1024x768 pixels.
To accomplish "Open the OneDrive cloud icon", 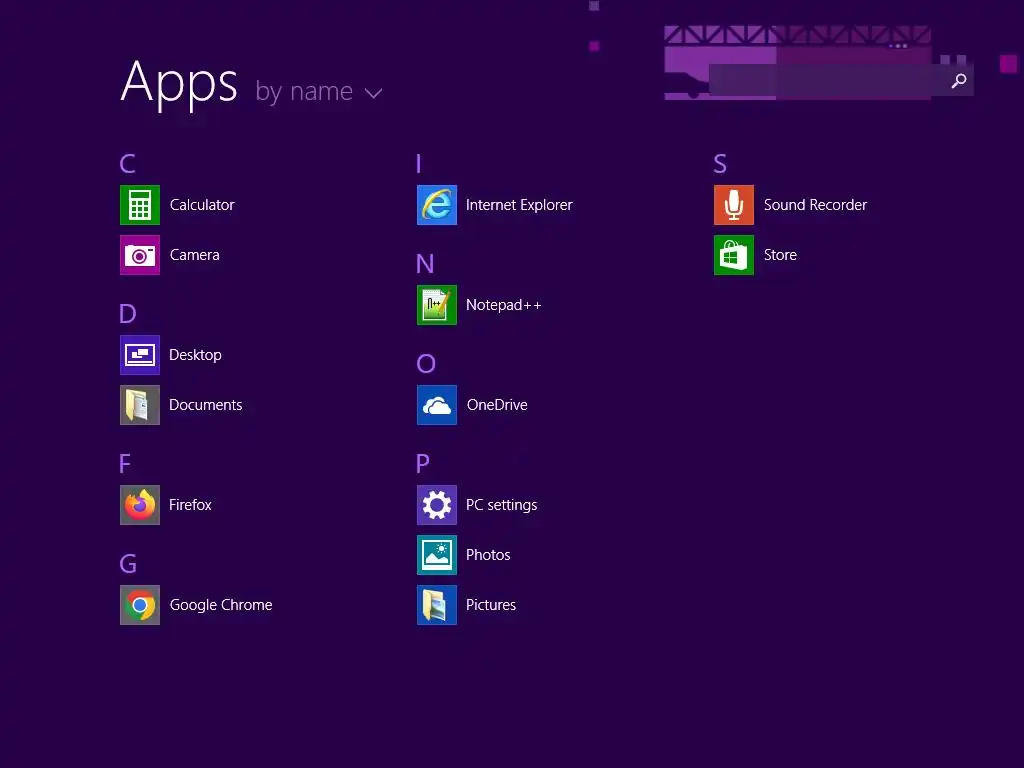I will [437, 405].
